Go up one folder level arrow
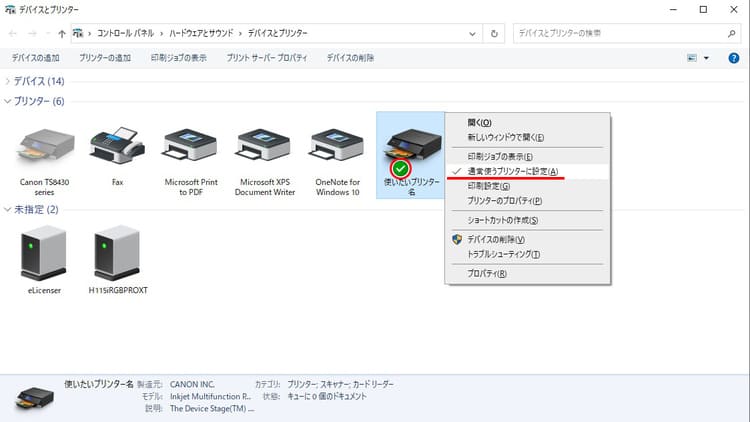Image resolution: width=750 pixels, height=422 pixels. [x=62, y=33]
